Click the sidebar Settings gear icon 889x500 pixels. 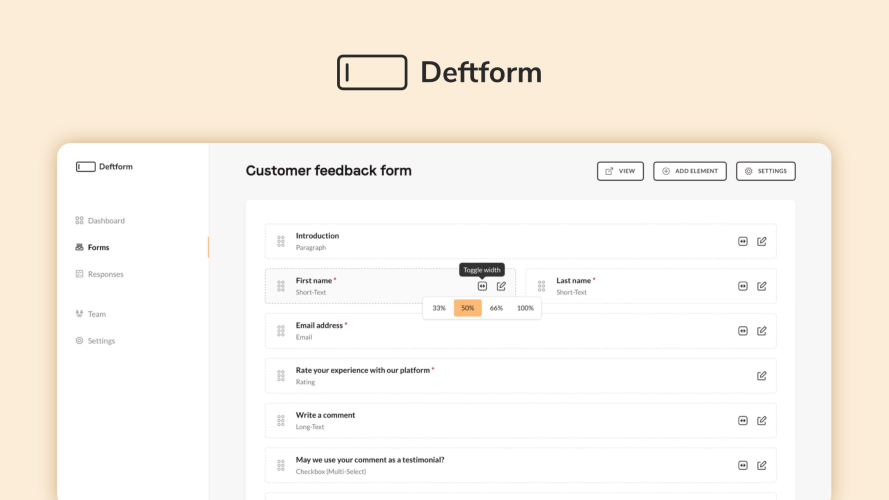79,341
